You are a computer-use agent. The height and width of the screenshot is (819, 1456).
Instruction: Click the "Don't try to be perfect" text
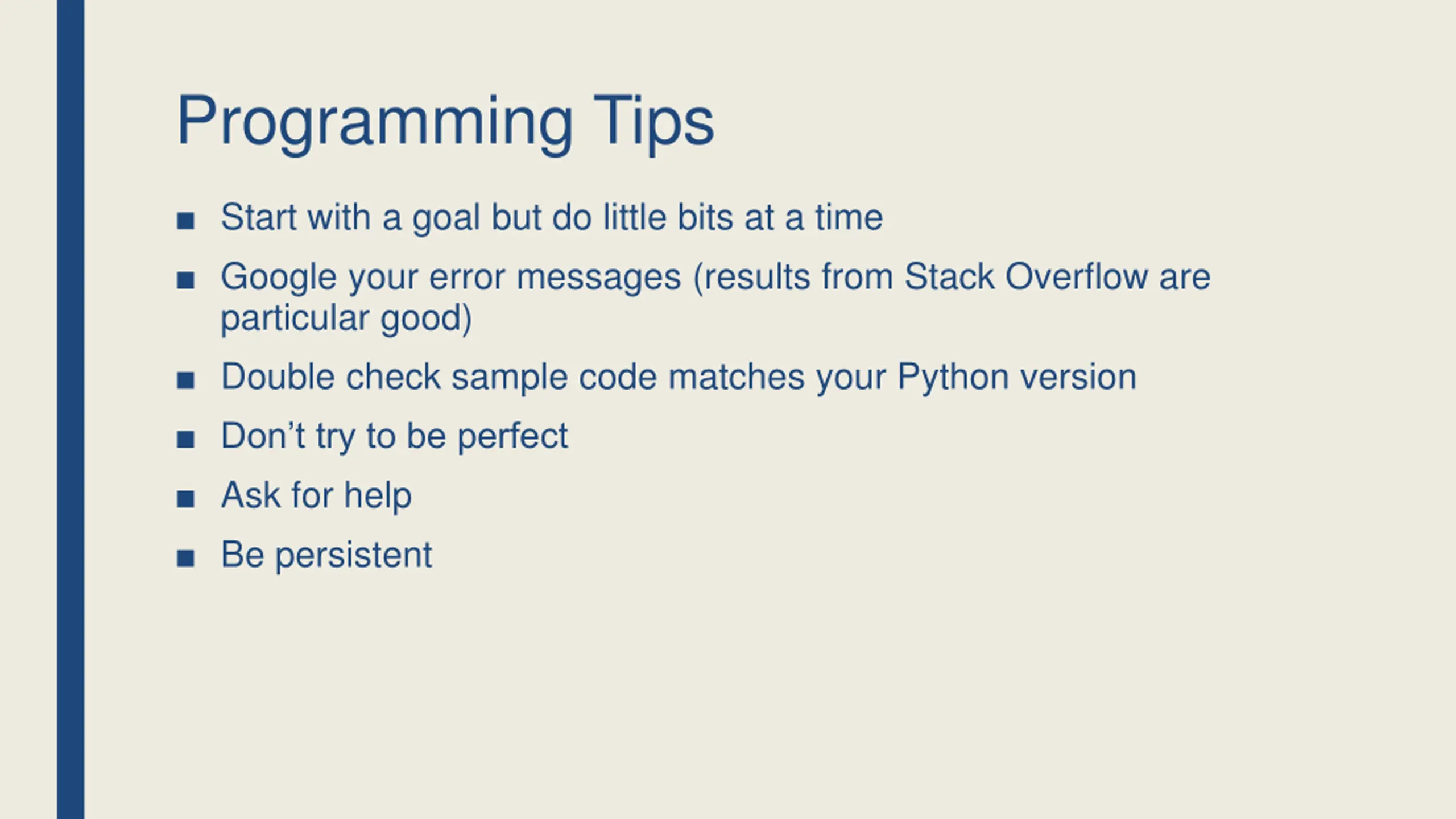coord(394,437)
